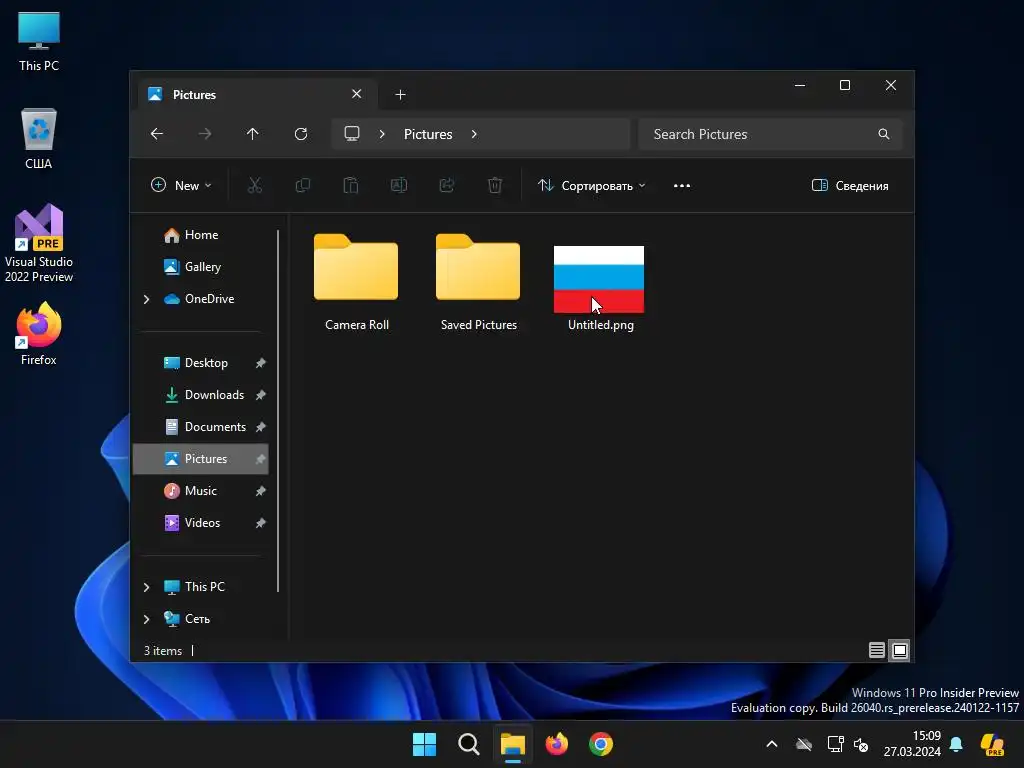
Task: Go back with the left arrow
Action: pyautogui.click(x=157, y=134)
